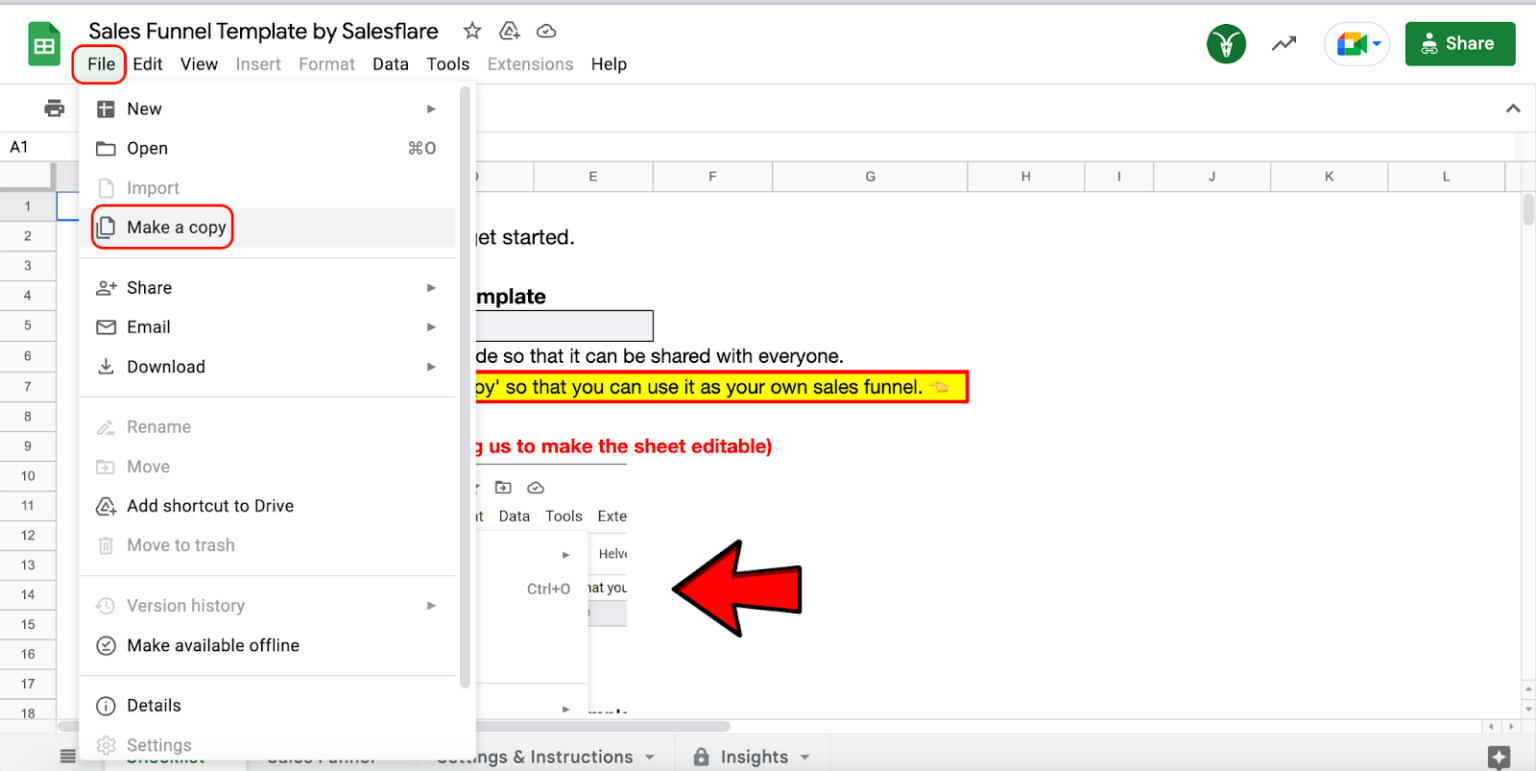Click the File menu scrollbar
This screenshot has width=1536, height=771.
tap(464, 386)
